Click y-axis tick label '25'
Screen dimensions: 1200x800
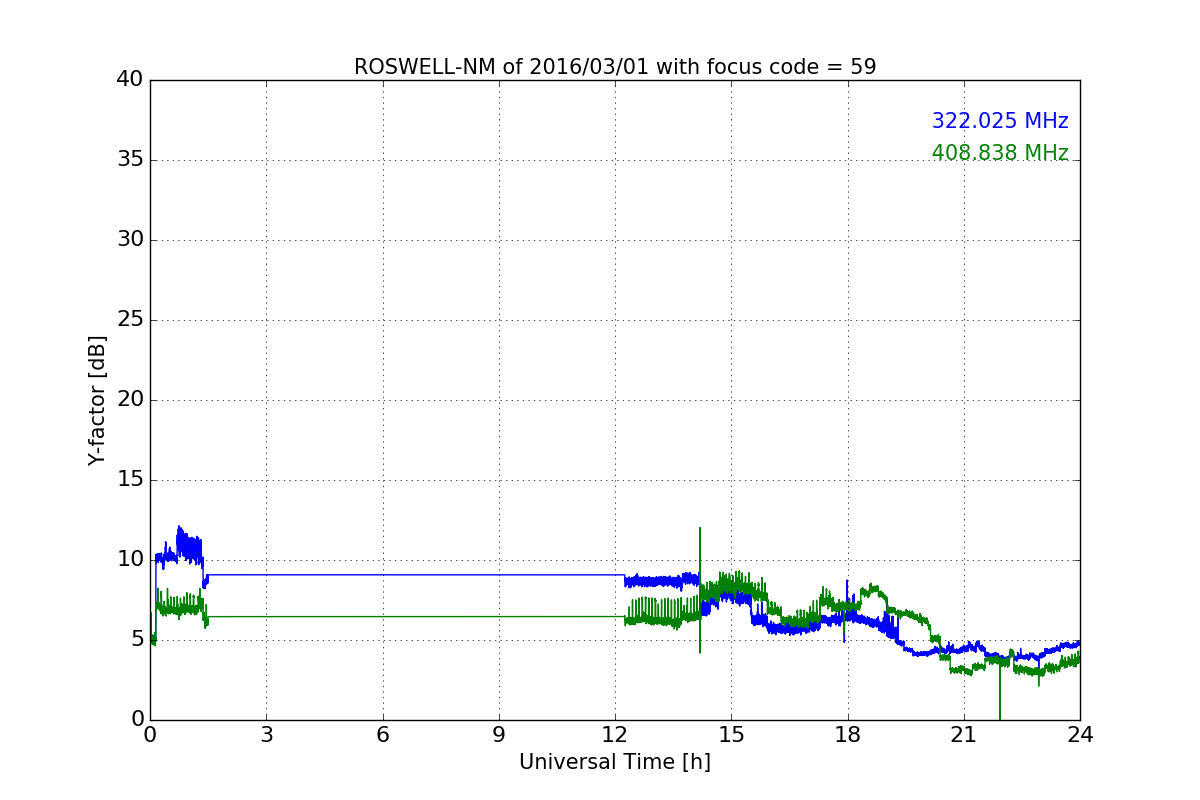click(131, 320)
